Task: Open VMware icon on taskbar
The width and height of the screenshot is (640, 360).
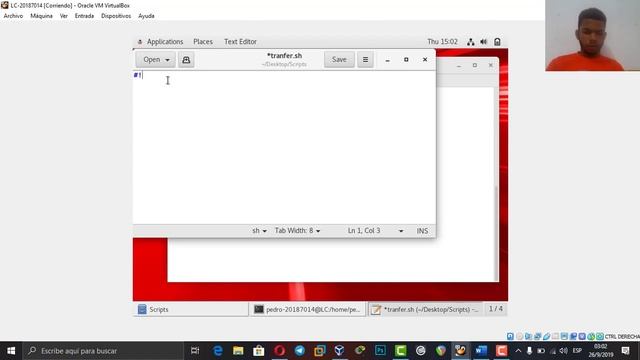Action: coord(320,351)
